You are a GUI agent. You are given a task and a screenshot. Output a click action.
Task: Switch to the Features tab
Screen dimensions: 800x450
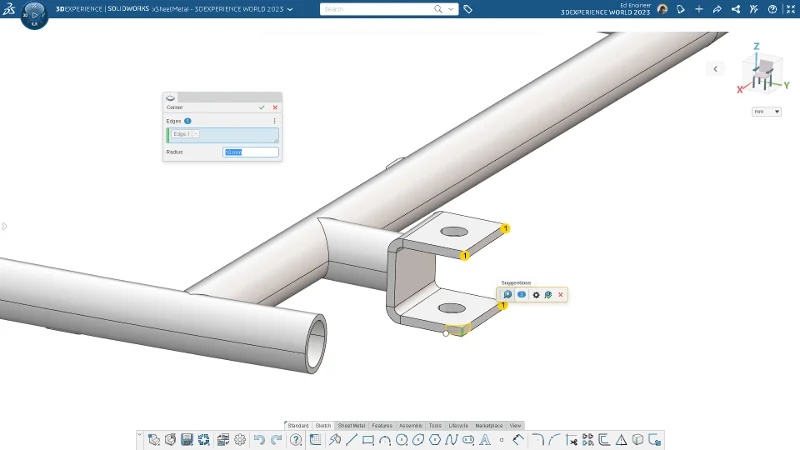tap(382, 425)
